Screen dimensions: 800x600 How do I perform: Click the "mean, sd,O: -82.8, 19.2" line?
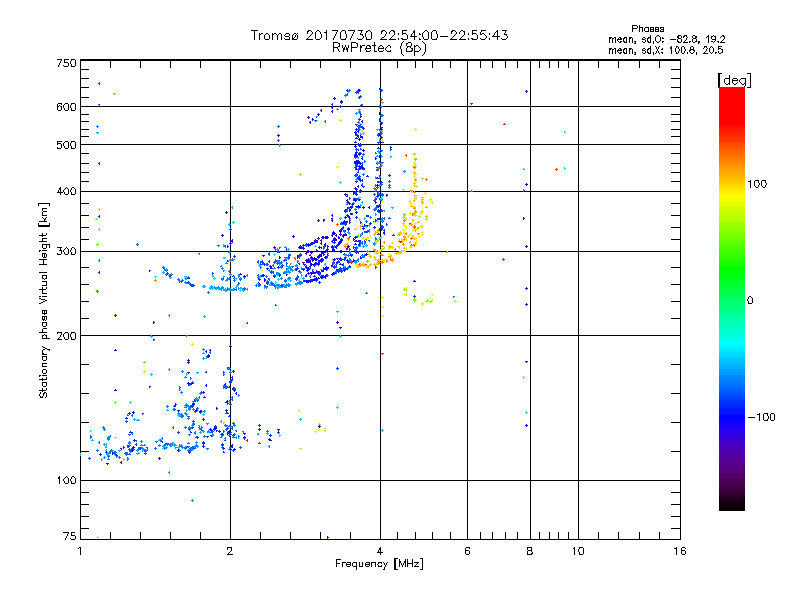[666, 39]
